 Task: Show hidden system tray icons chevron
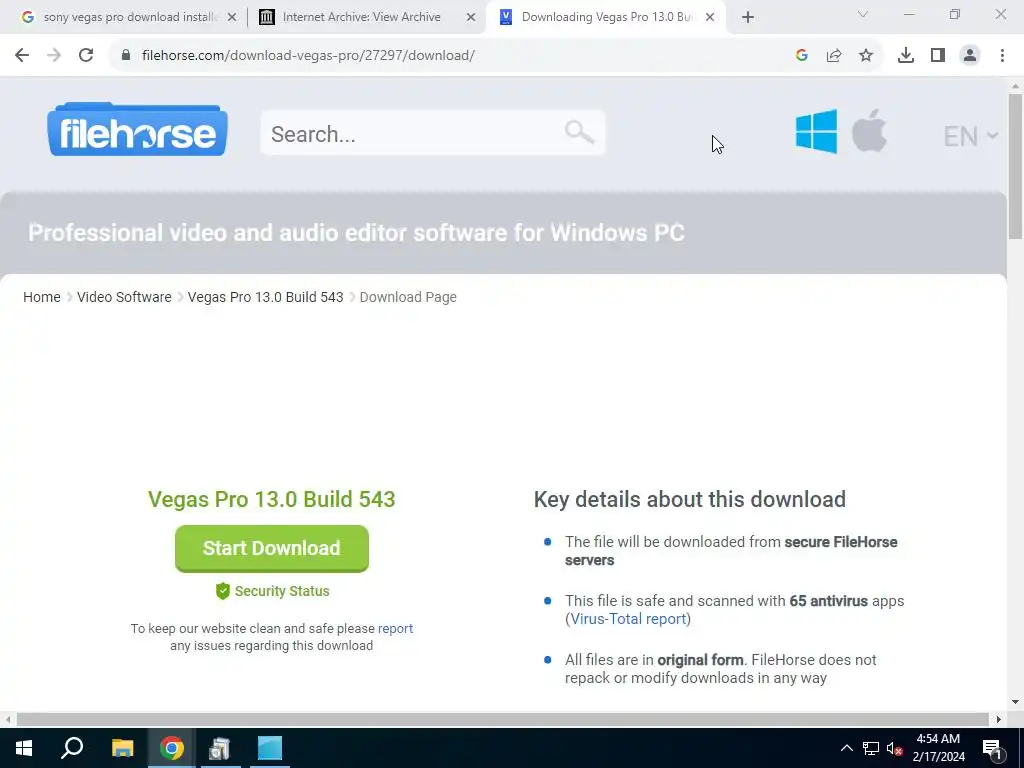pyautogui.click(x=846, y=748)
